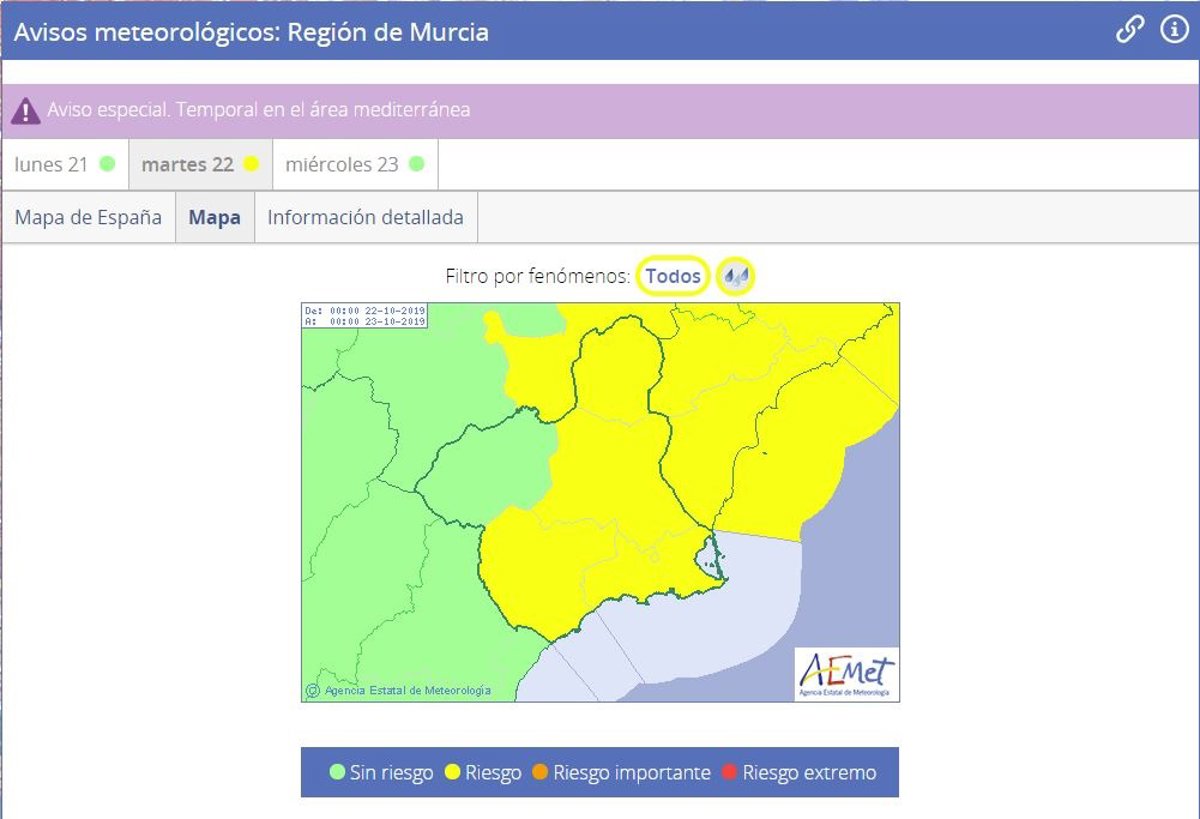Click the yellow dot beside martes 22
Image resolution: width=1200 pixels, height=819 pixels.
(x=251, y=165)
